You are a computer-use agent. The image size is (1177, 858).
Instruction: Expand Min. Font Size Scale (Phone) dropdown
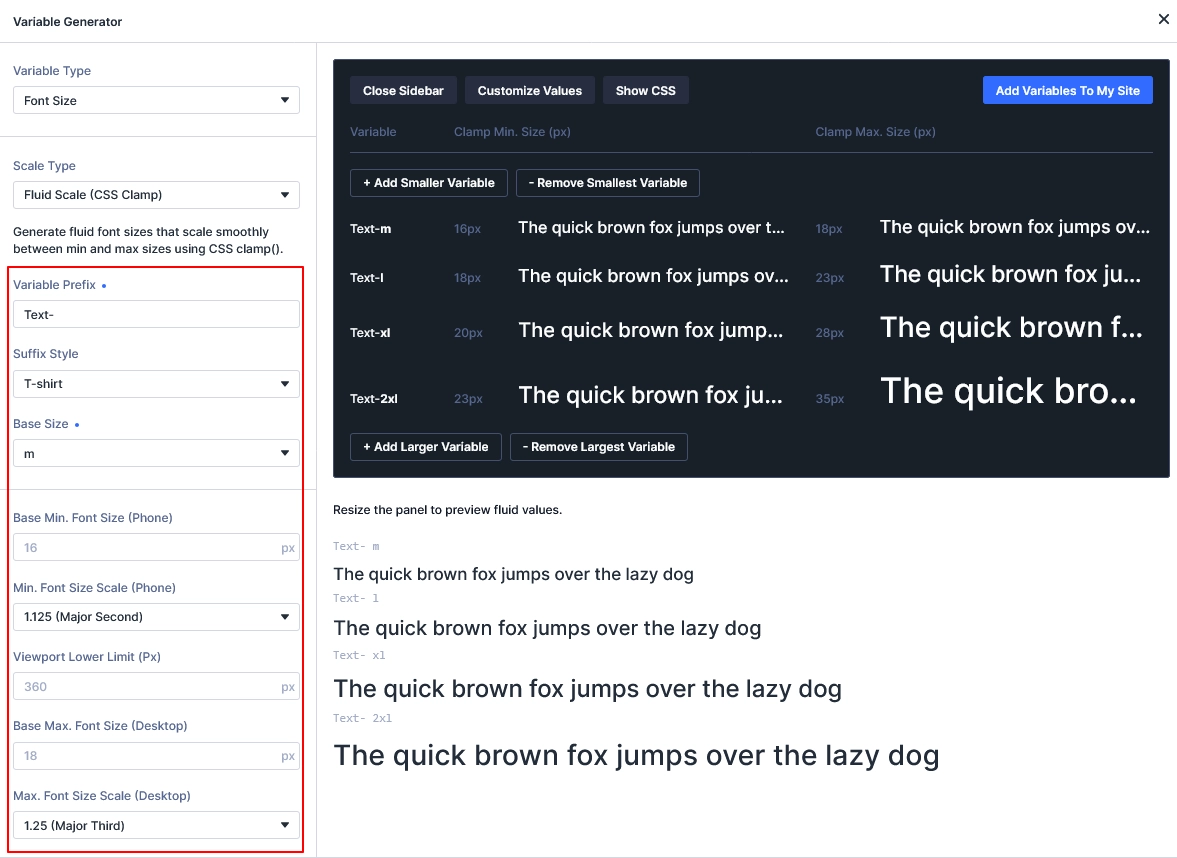tap(156, 617)
